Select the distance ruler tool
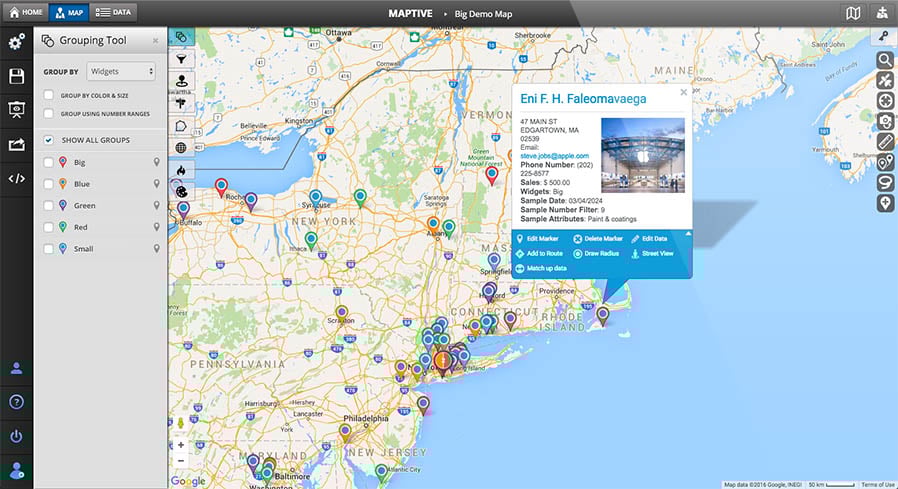The image size is (898, 489). pos(885,141)
